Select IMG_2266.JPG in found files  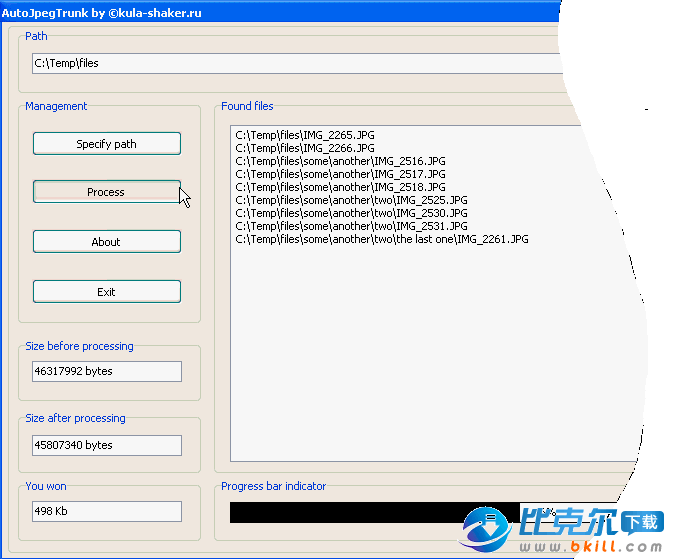tap(305, 148)
